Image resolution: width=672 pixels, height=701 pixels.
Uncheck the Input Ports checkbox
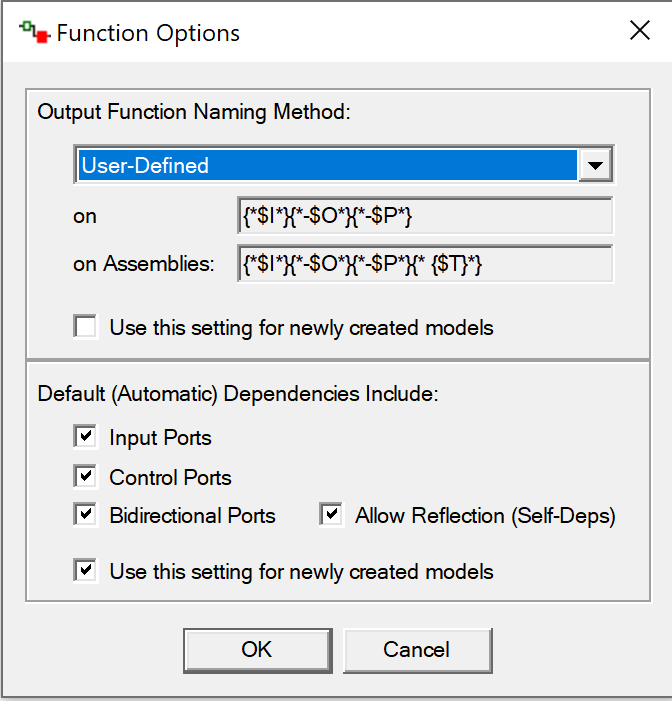point(85,436)
